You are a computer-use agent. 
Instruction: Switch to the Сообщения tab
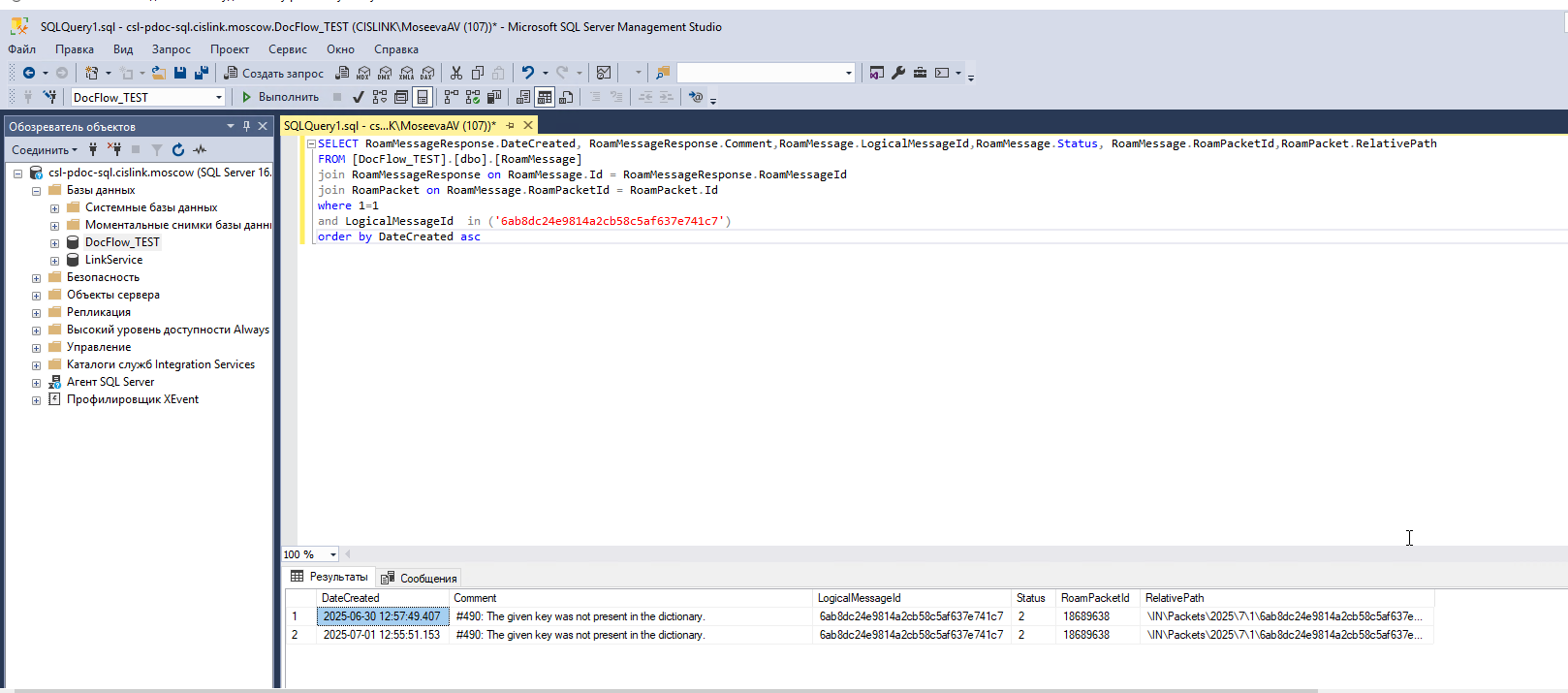pyautogui.click(x=419, y=578)
